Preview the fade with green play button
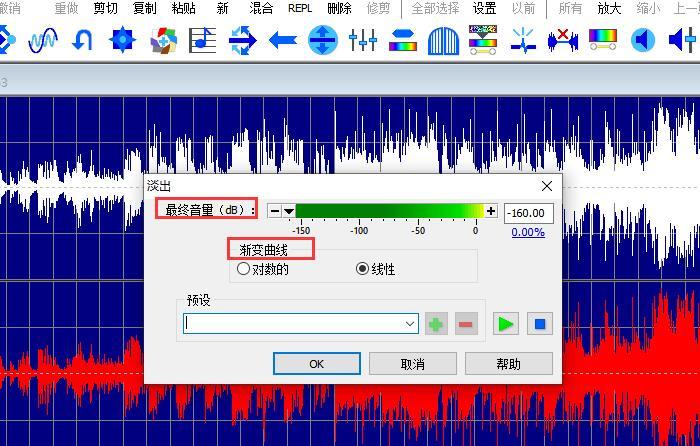The image size is (700, 446). click(x=506, y=324)
